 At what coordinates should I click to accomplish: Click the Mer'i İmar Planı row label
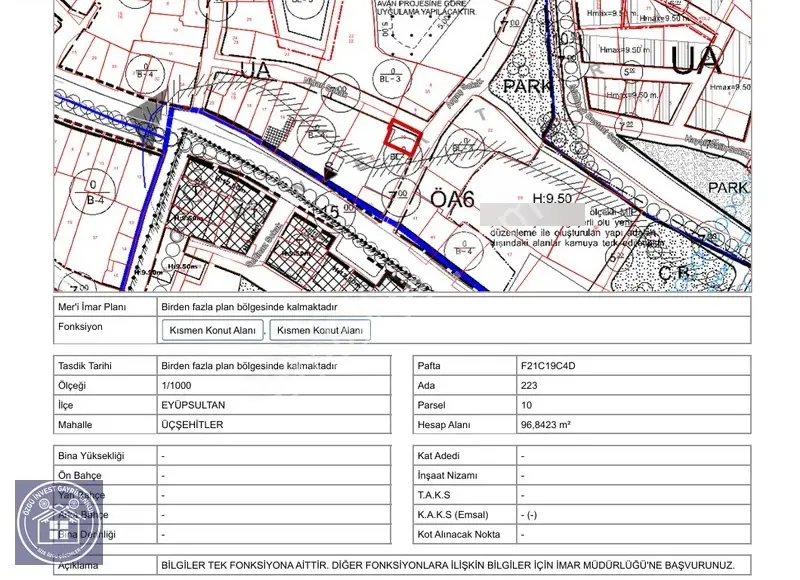click(x=92, y=307)
